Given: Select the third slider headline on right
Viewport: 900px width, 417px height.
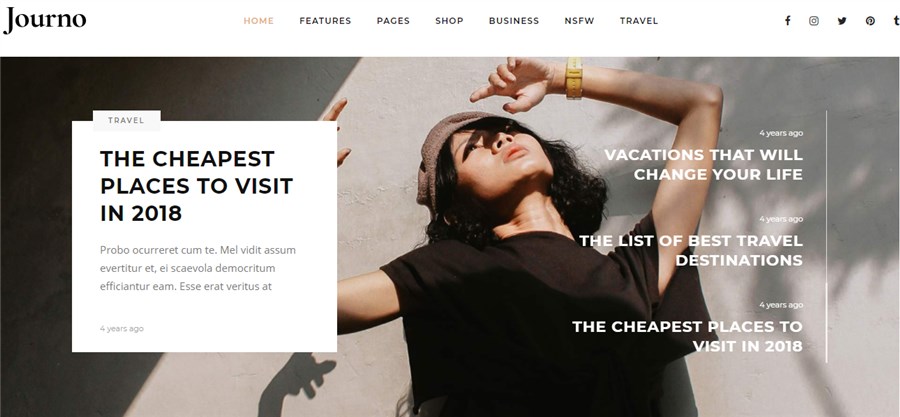Looking at the screenshot, I should coord(687,336).
